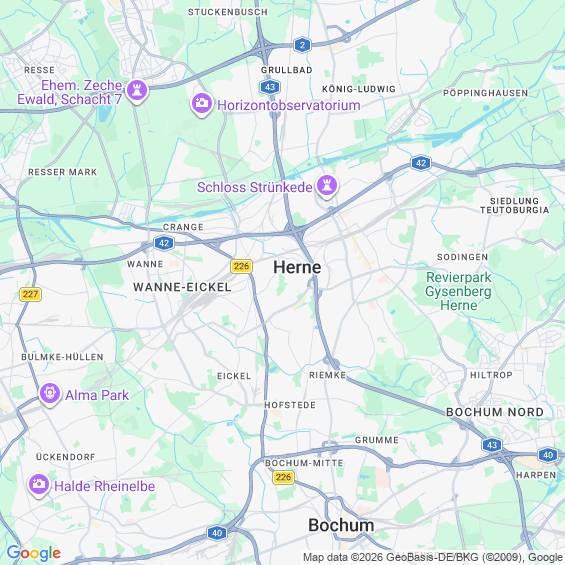Select the Herne city label
This screenshot has height=565, width=565.
tap(297, 267)
